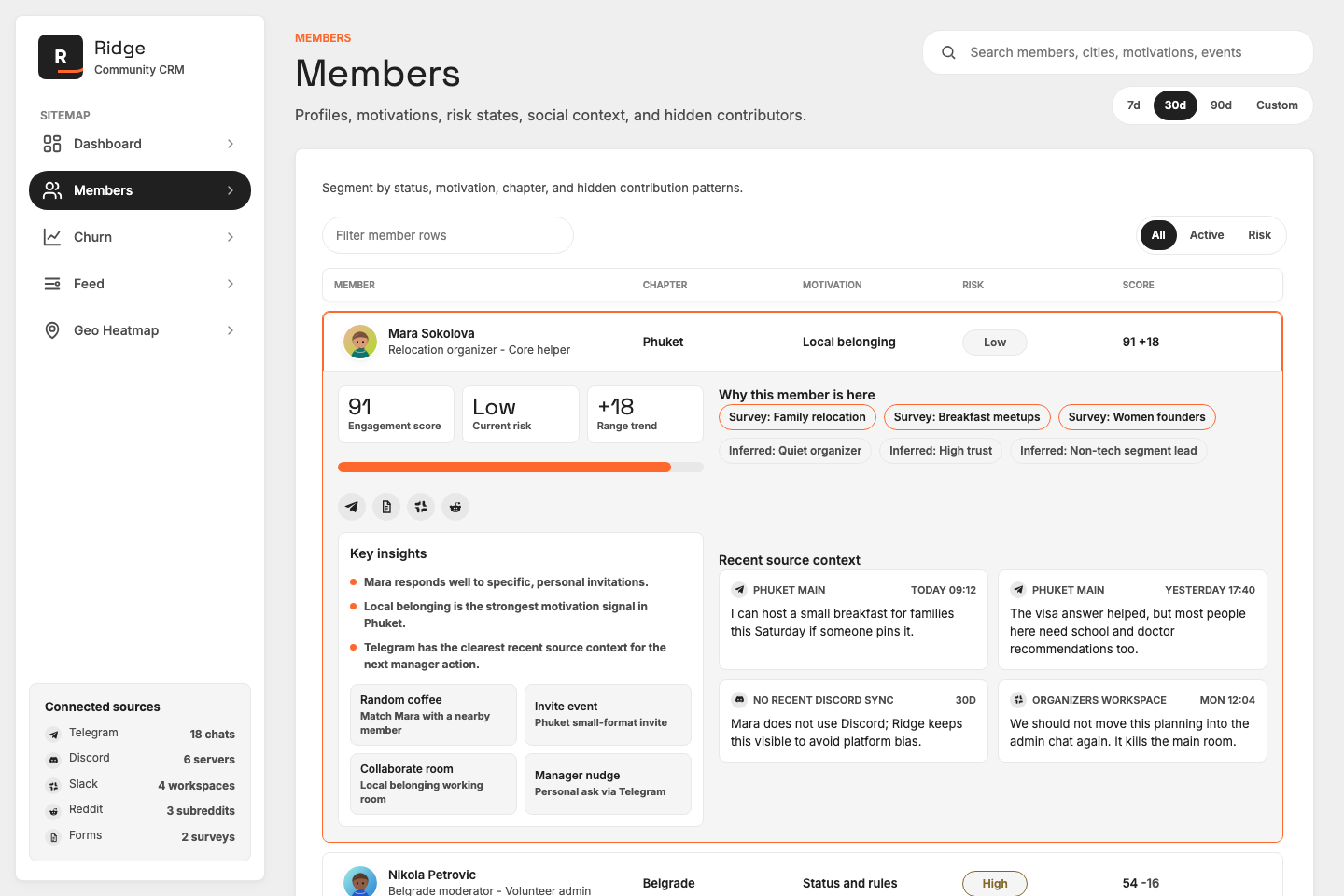Click the Random coffee action
The image size is (1344, 896).
(x=433, y=715)
